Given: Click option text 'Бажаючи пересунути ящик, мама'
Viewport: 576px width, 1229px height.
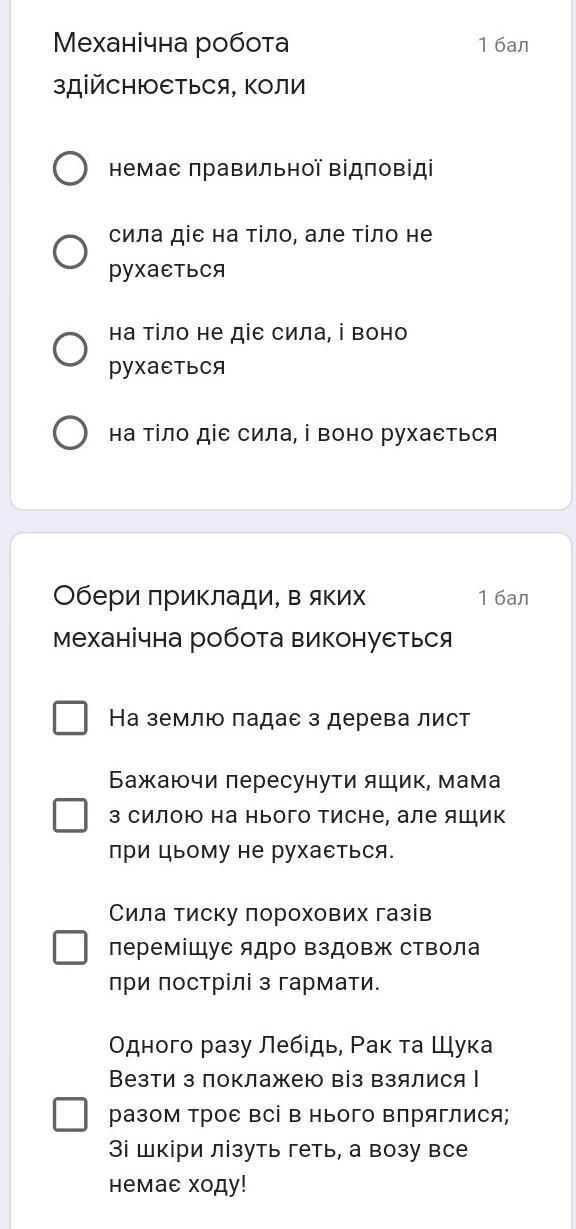Looking at the screenshot, I should pyautogui.click(x=305, y=780).
